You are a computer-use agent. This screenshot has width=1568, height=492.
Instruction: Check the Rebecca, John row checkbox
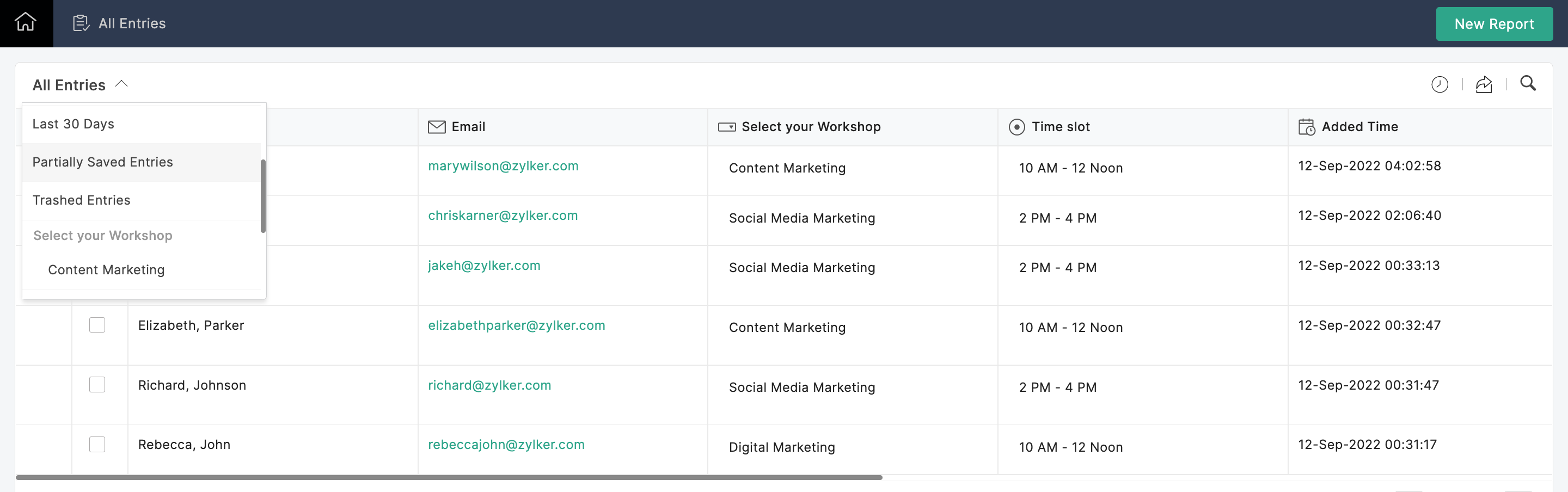[x=97, y=444]
